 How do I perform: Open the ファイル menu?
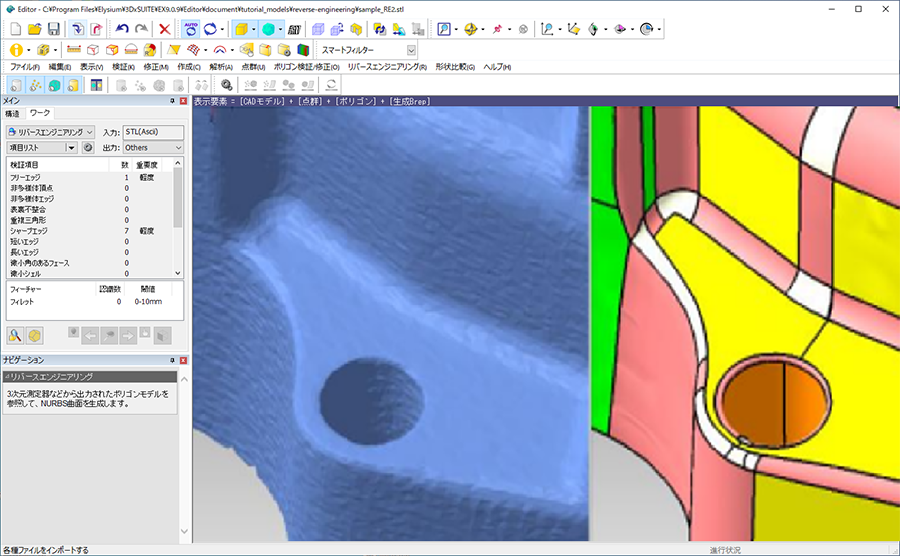pos(25,67)
